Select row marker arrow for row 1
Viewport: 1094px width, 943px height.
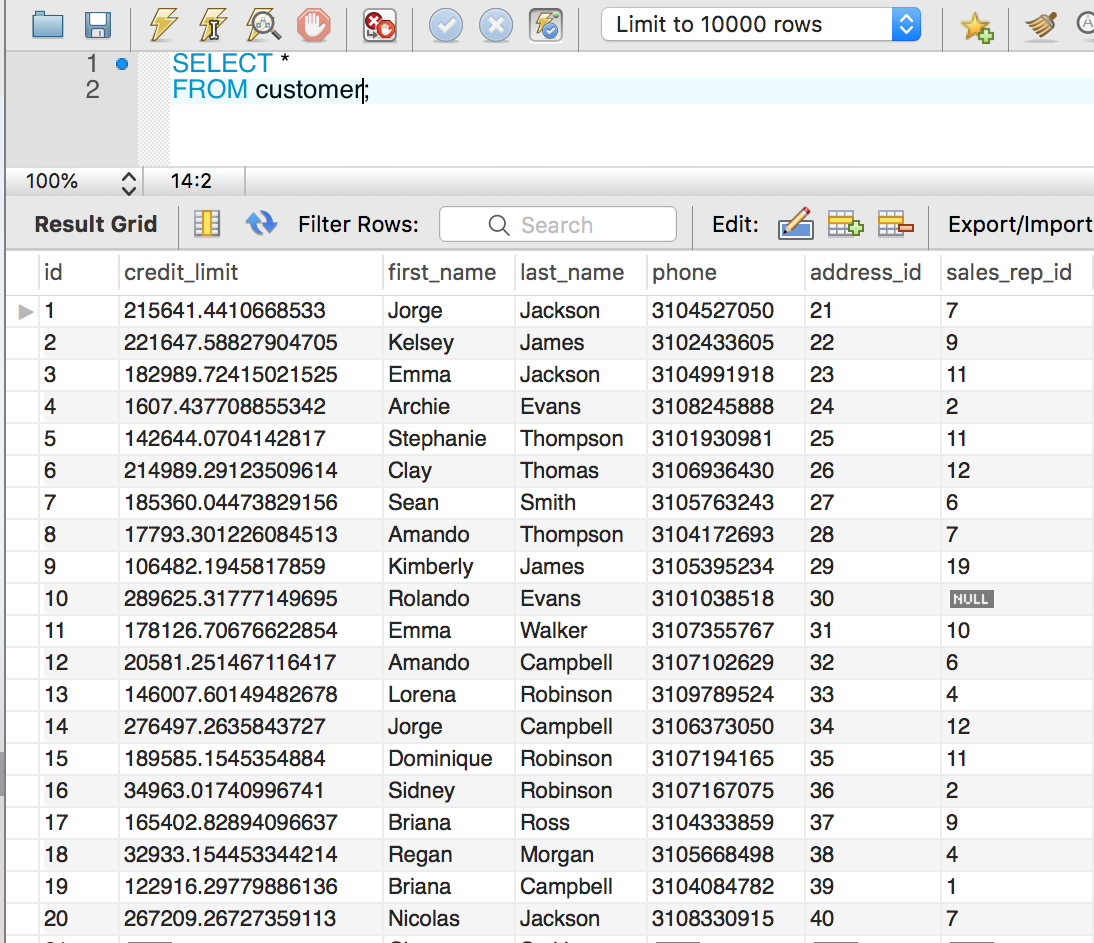25,311
